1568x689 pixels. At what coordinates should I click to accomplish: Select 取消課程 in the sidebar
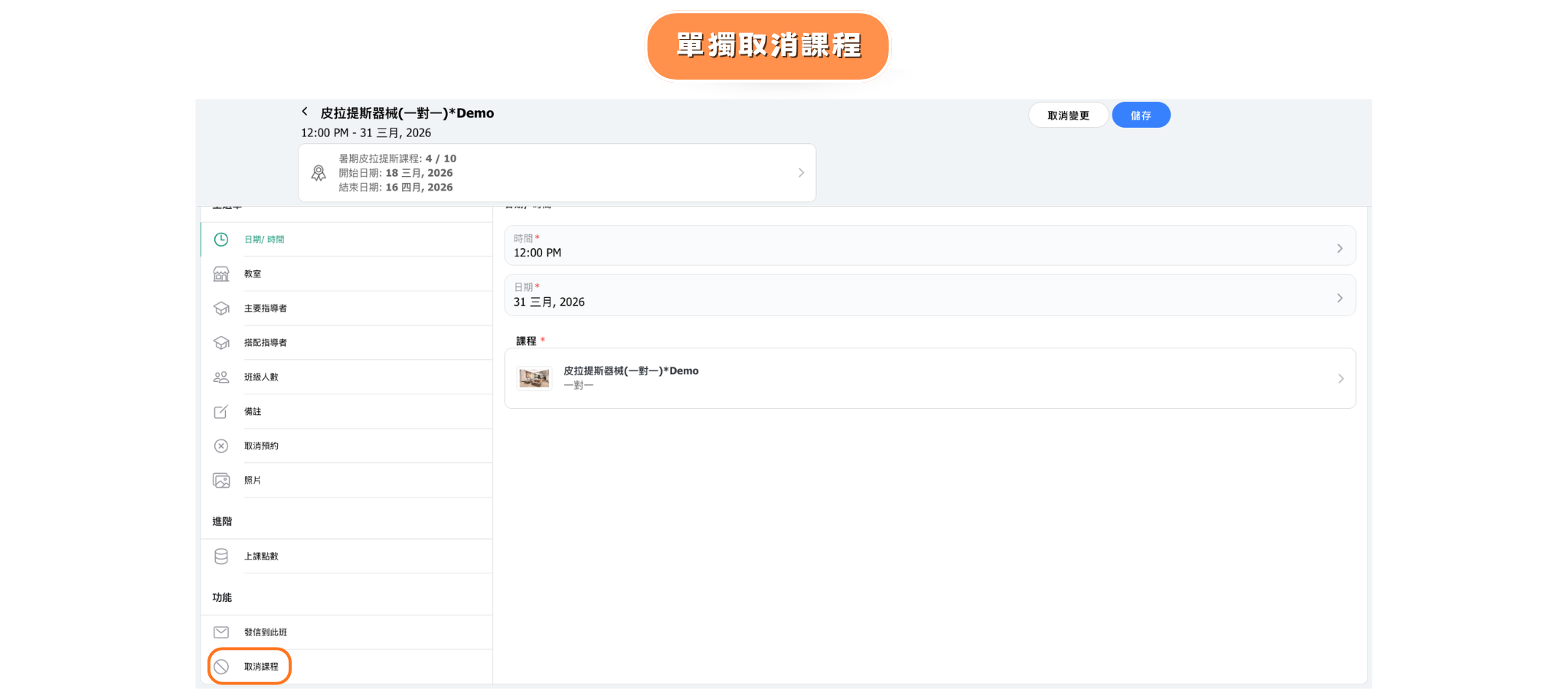(x=261, y=667)
